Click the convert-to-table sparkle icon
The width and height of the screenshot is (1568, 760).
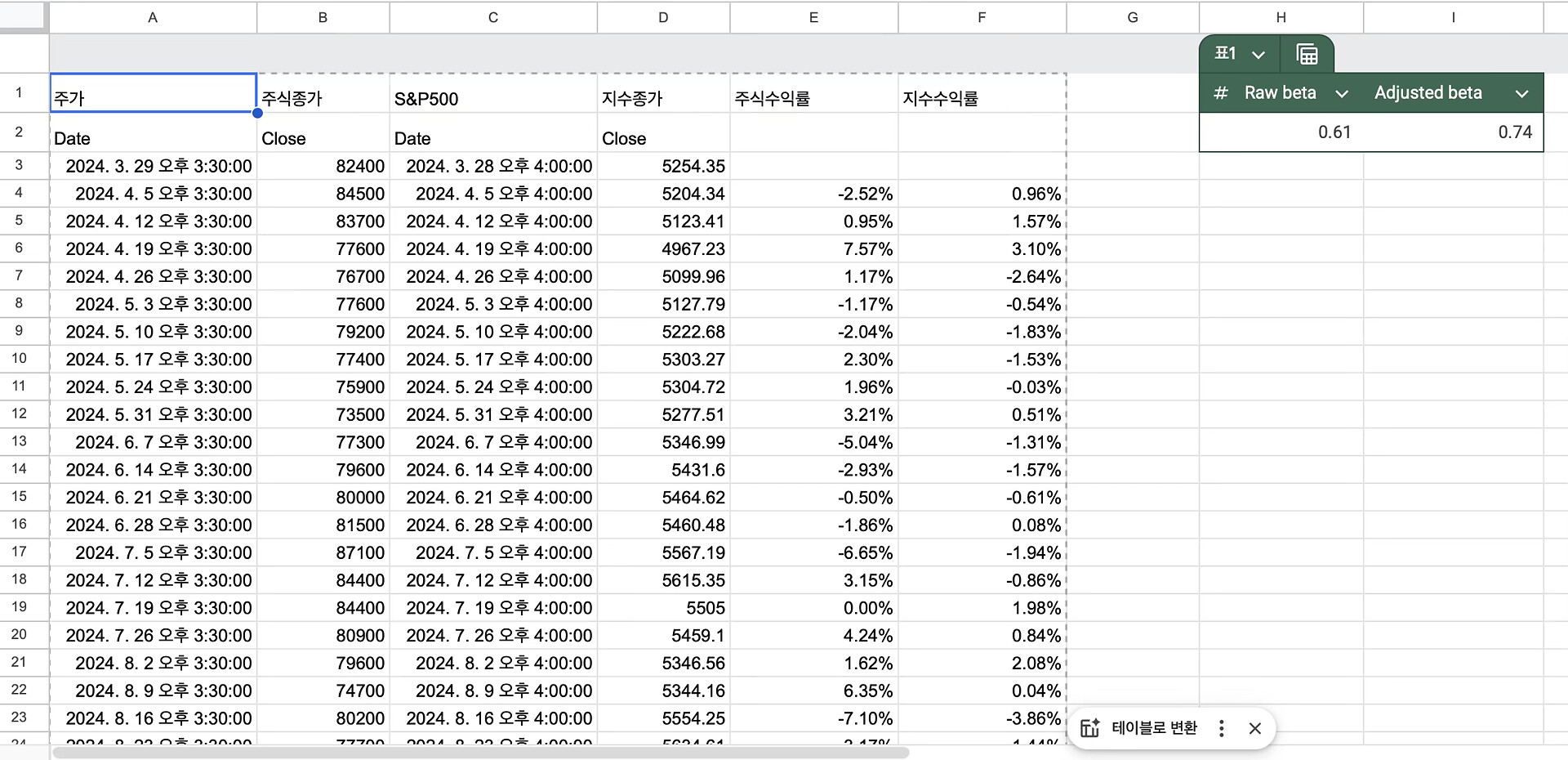pos(1090,728)
